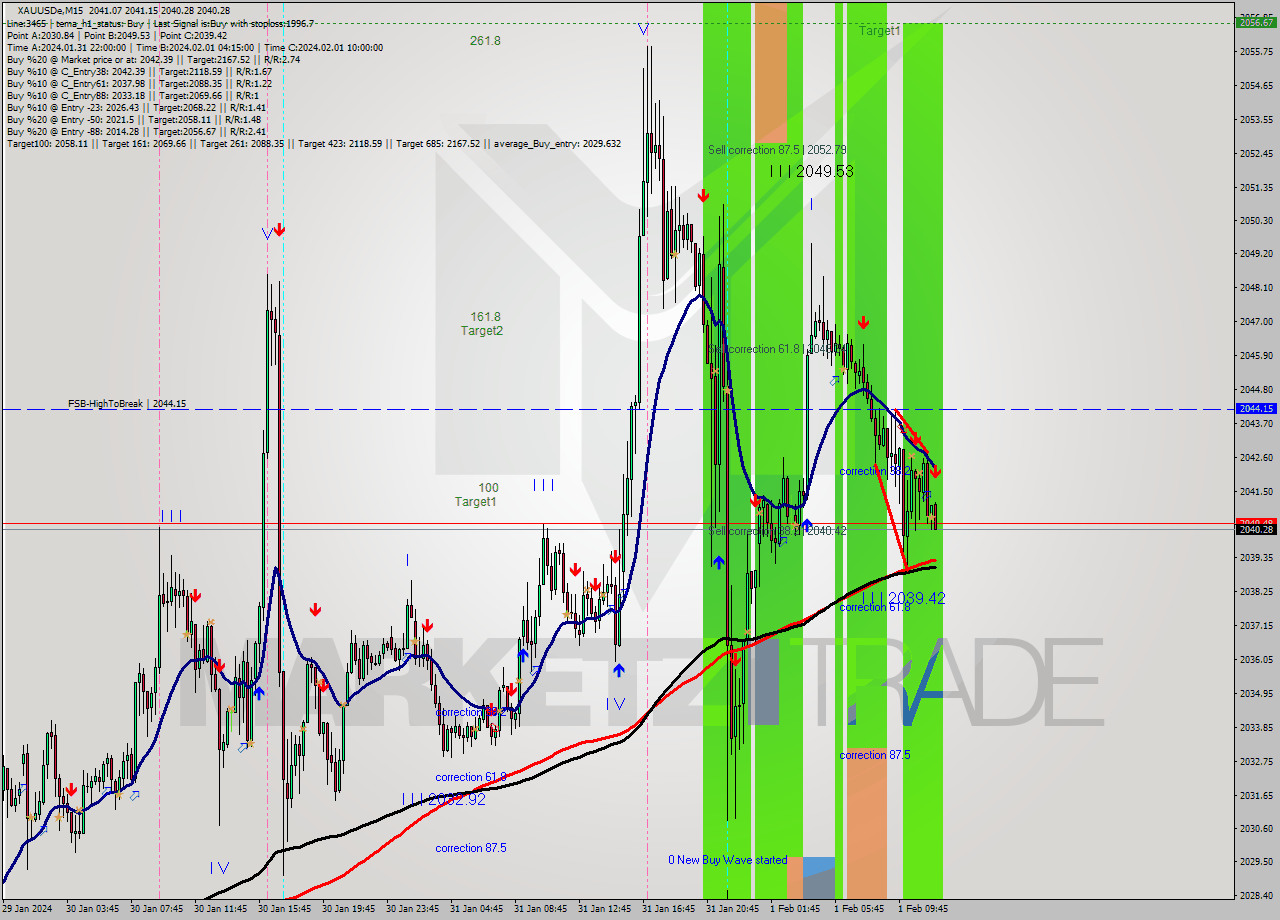
Task: Click the current price 2040.28 axis marker
Action: point(1256,529)
